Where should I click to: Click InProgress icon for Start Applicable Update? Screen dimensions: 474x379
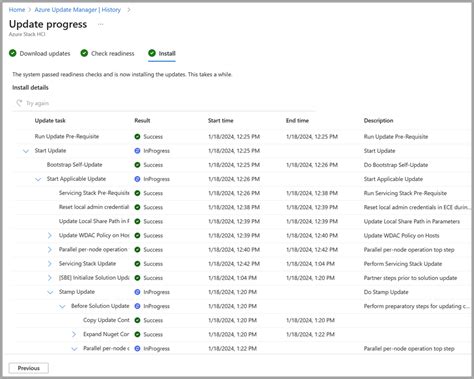(137, 179)
